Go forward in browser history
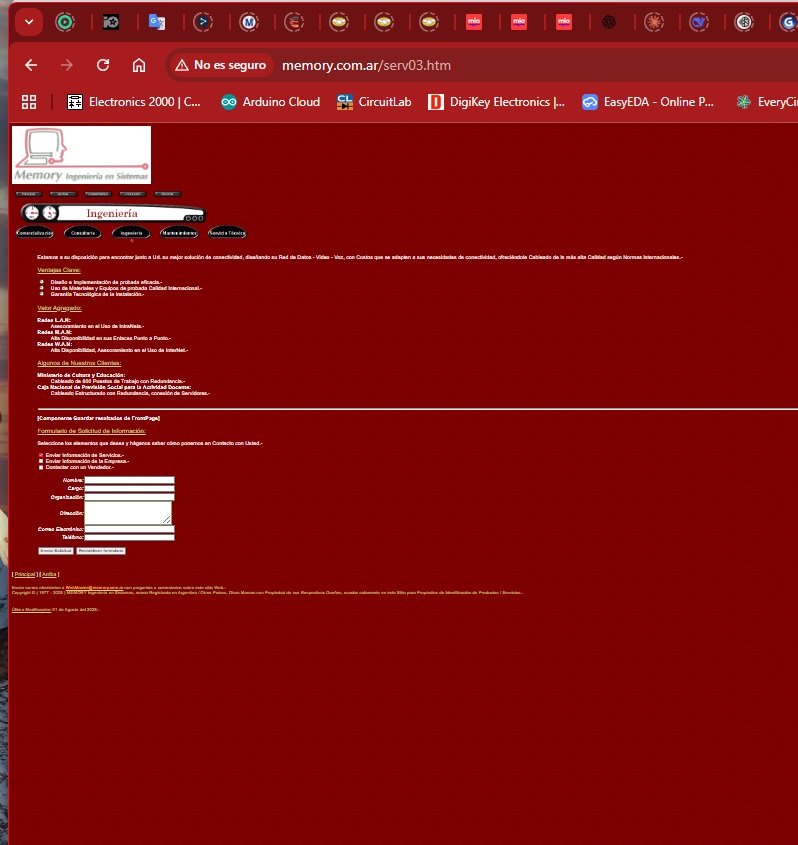Image resolution: width=798 pixels, height=845 pixels. (67, 65)
